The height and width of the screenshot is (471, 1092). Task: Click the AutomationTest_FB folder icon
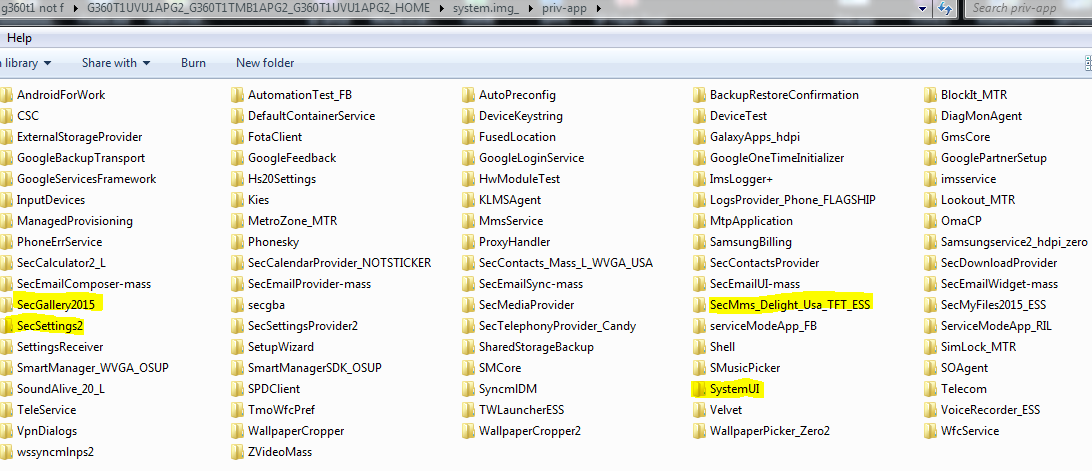[237, 95]
